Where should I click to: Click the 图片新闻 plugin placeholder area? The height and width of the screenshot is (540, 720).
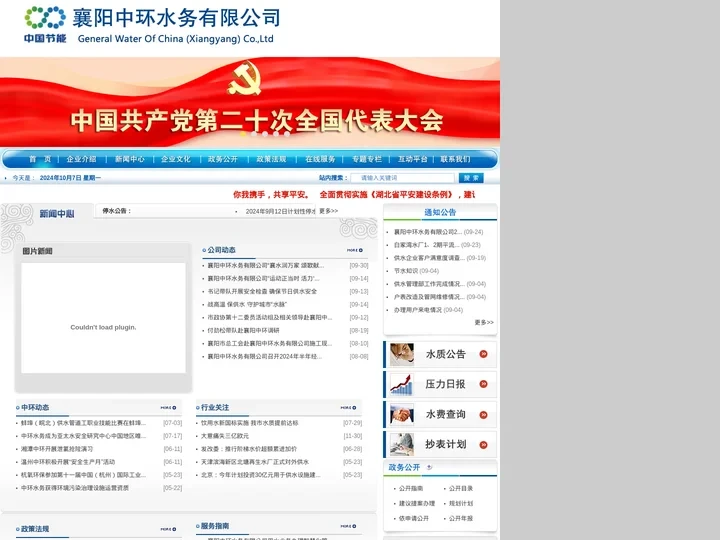tap(103, 318)
